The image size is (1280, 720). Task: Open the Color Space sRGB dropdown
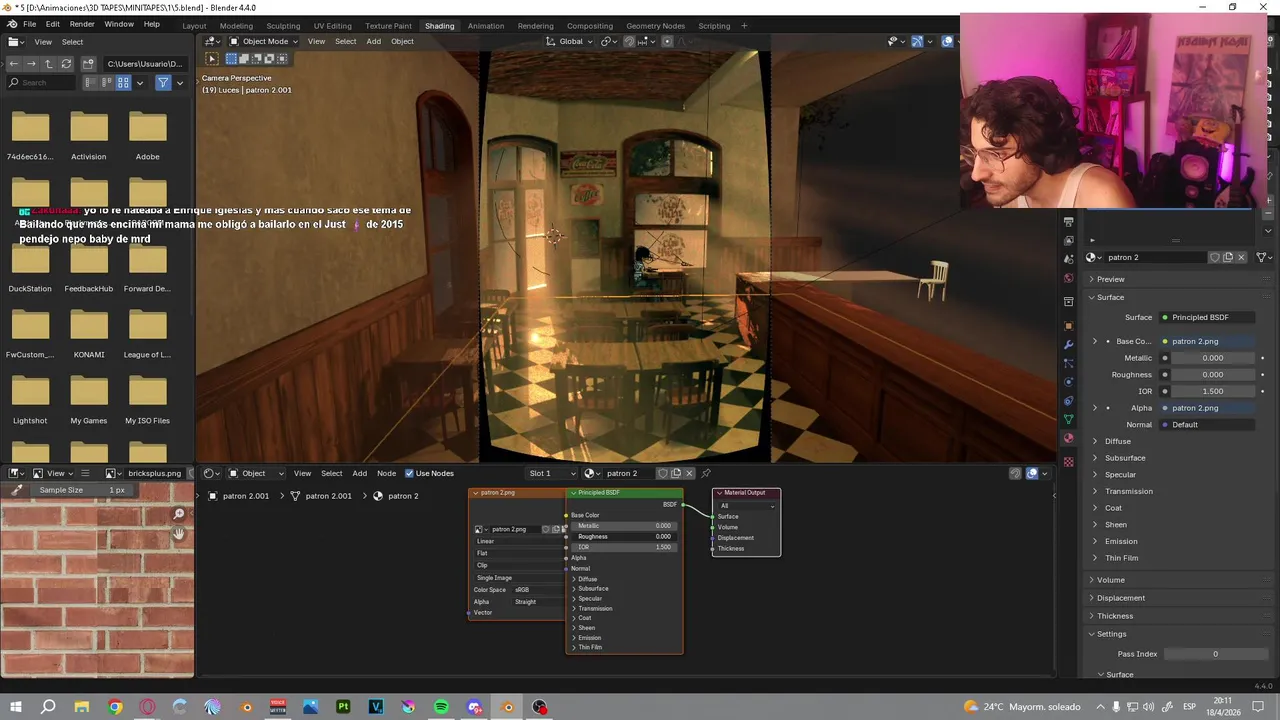click(538, 590)
